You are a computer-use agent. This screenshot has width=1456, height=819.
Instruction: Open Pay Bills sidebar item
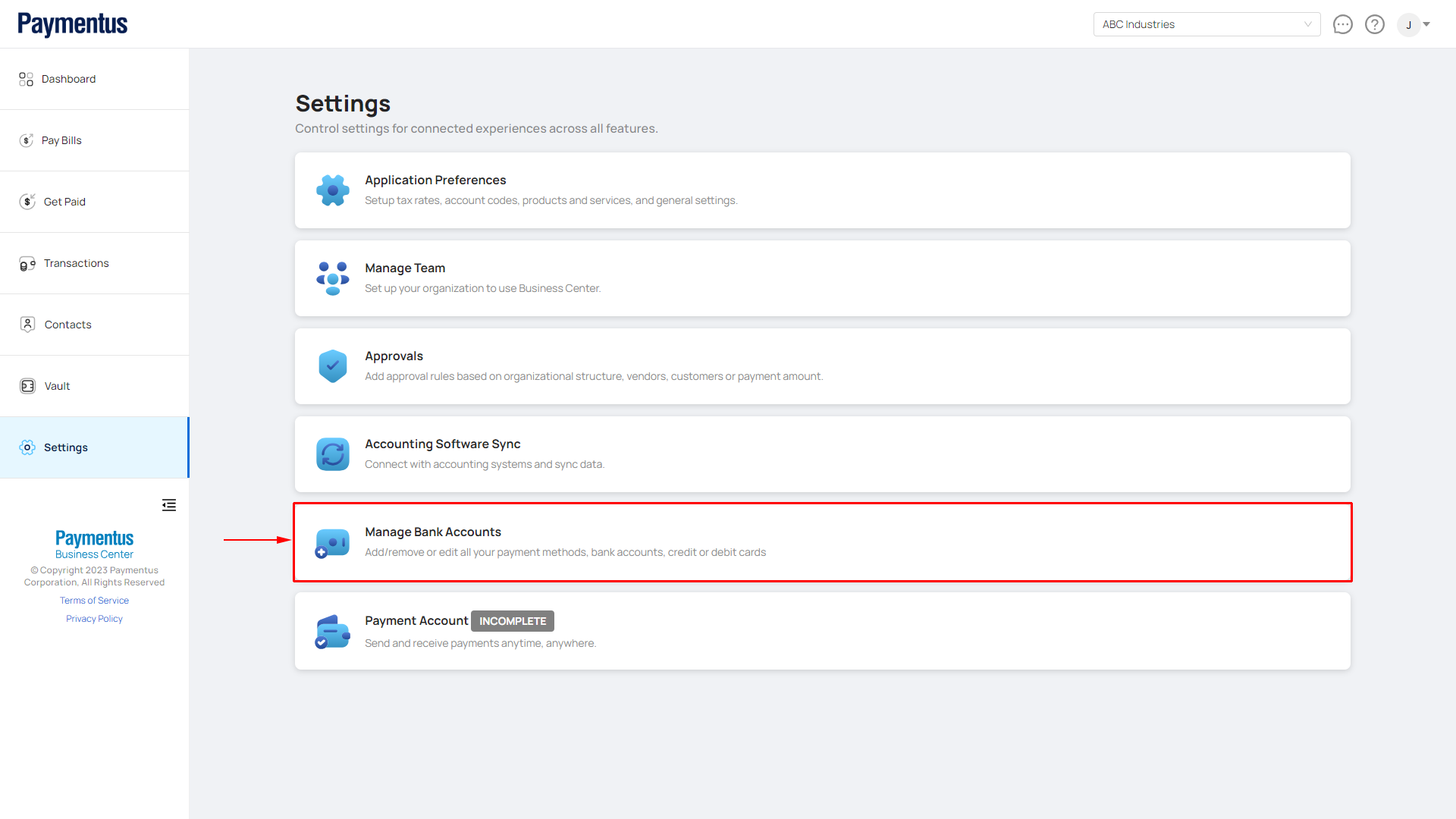coord(61,140)
